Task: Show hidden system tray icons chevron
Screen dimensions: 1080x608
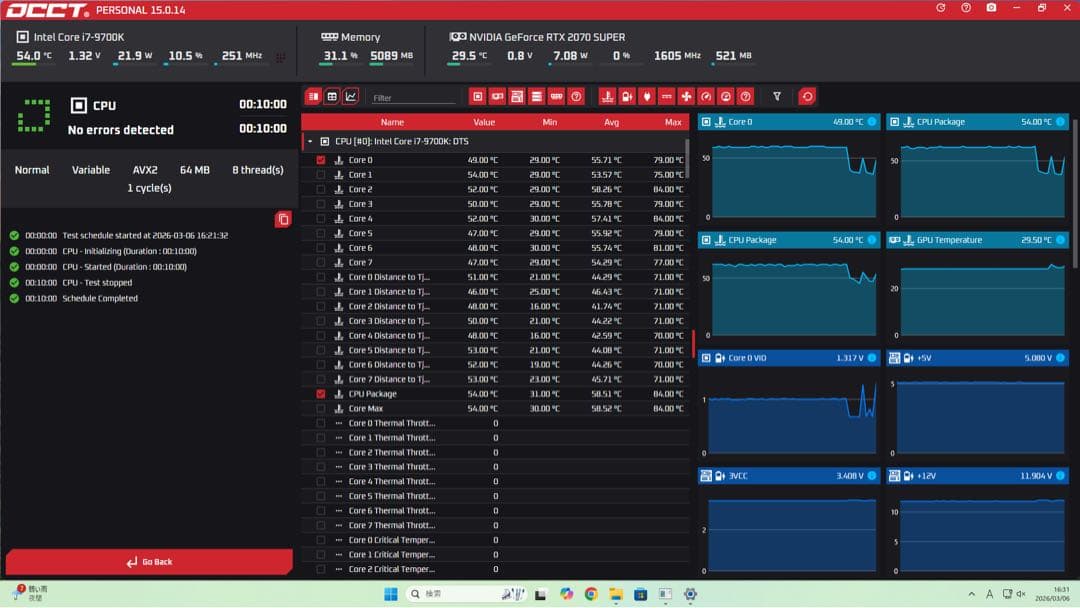Action: (x=971, y=594)
